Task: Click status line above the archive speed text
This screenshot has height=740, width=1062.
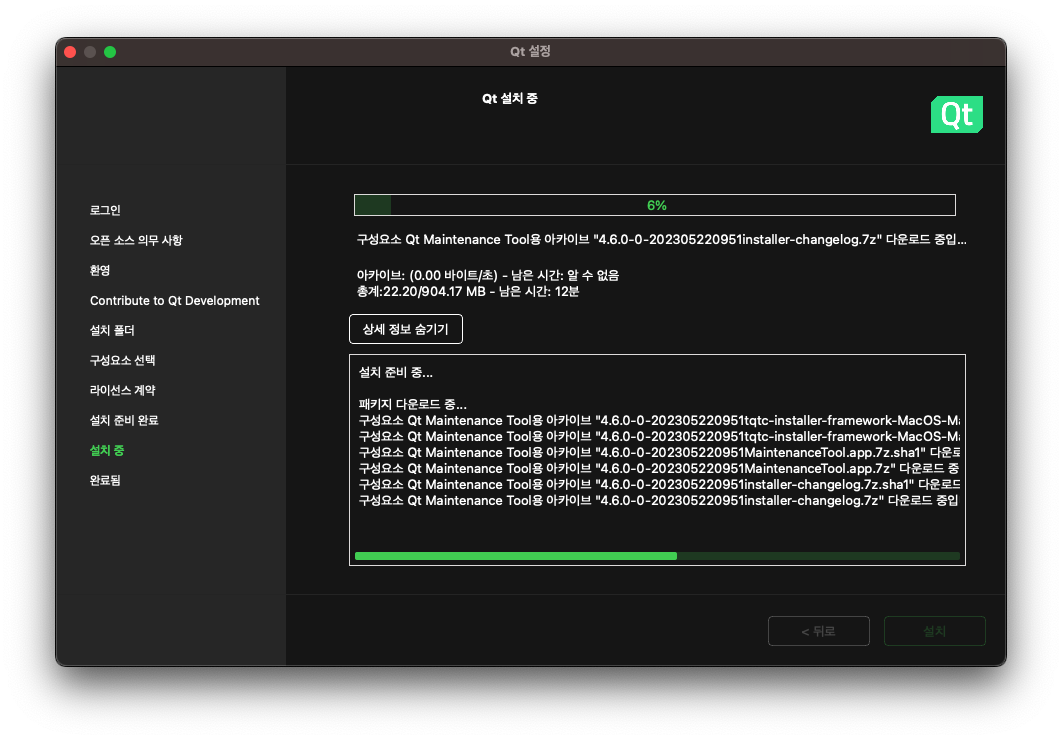Action: pos(661,240)
